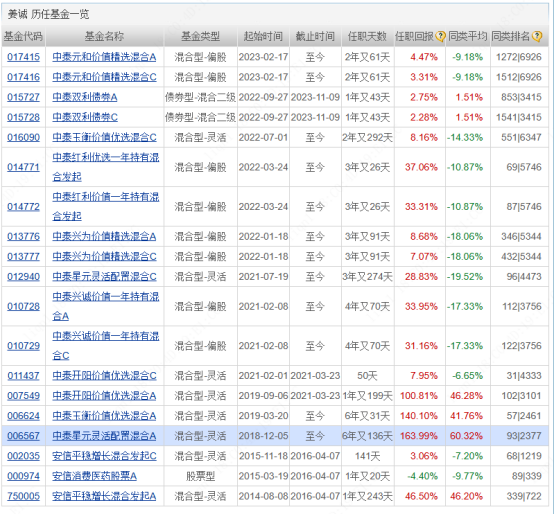Open 中泰红利优选一年持有混合发起 fund page
Screen dimensions: 554x515
106,167
